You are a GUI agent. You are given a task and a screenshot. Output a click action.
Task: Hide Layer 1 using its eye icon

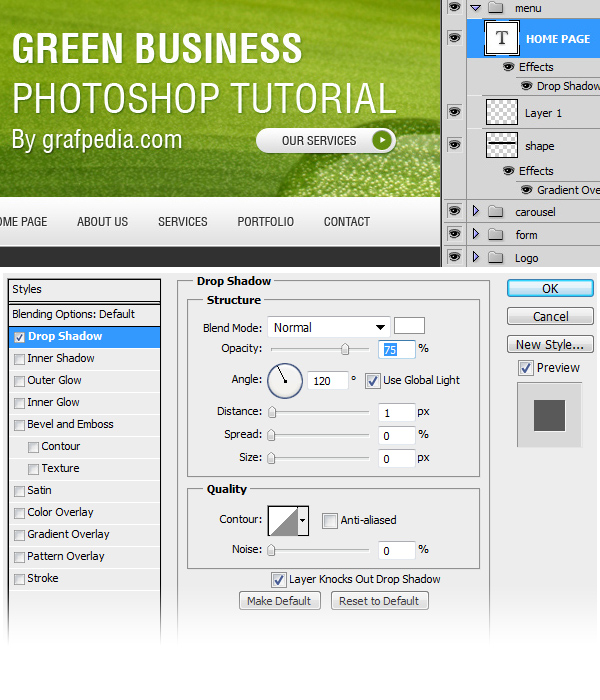(454, 112)
